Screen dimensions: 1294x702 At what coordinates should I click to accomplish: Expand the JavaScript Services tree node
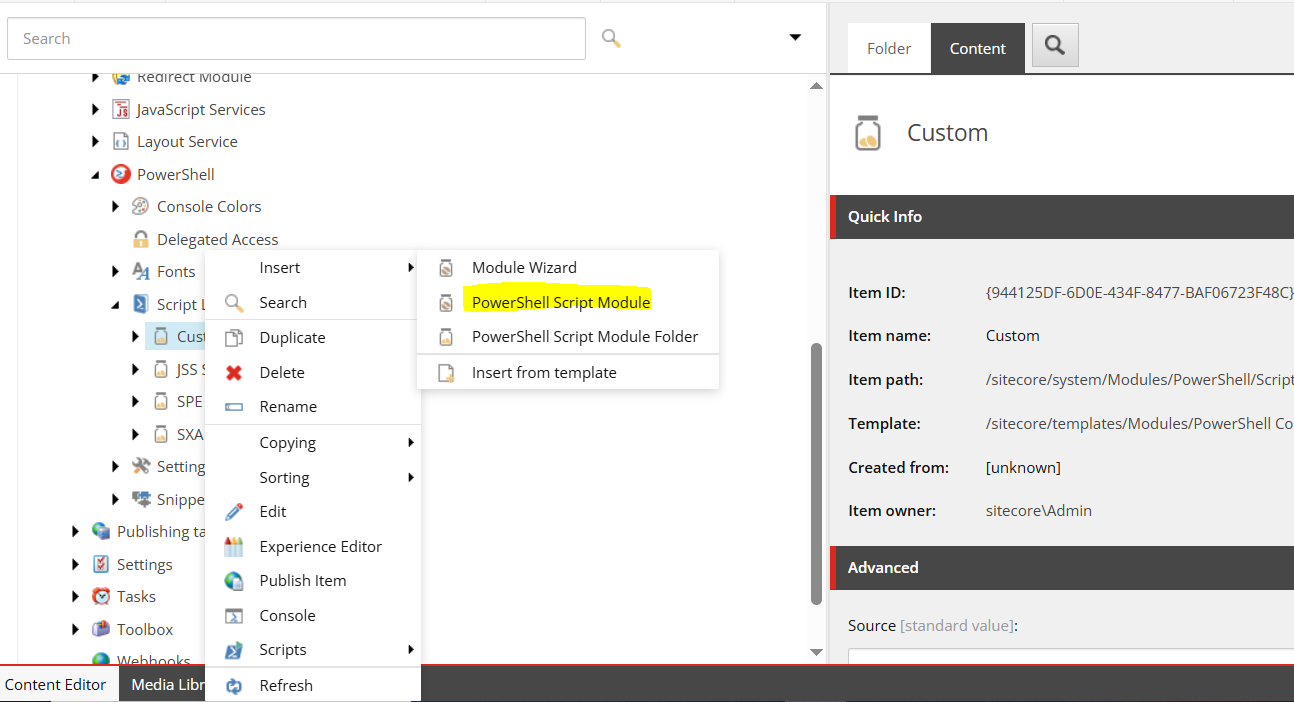tap(96, 110)
